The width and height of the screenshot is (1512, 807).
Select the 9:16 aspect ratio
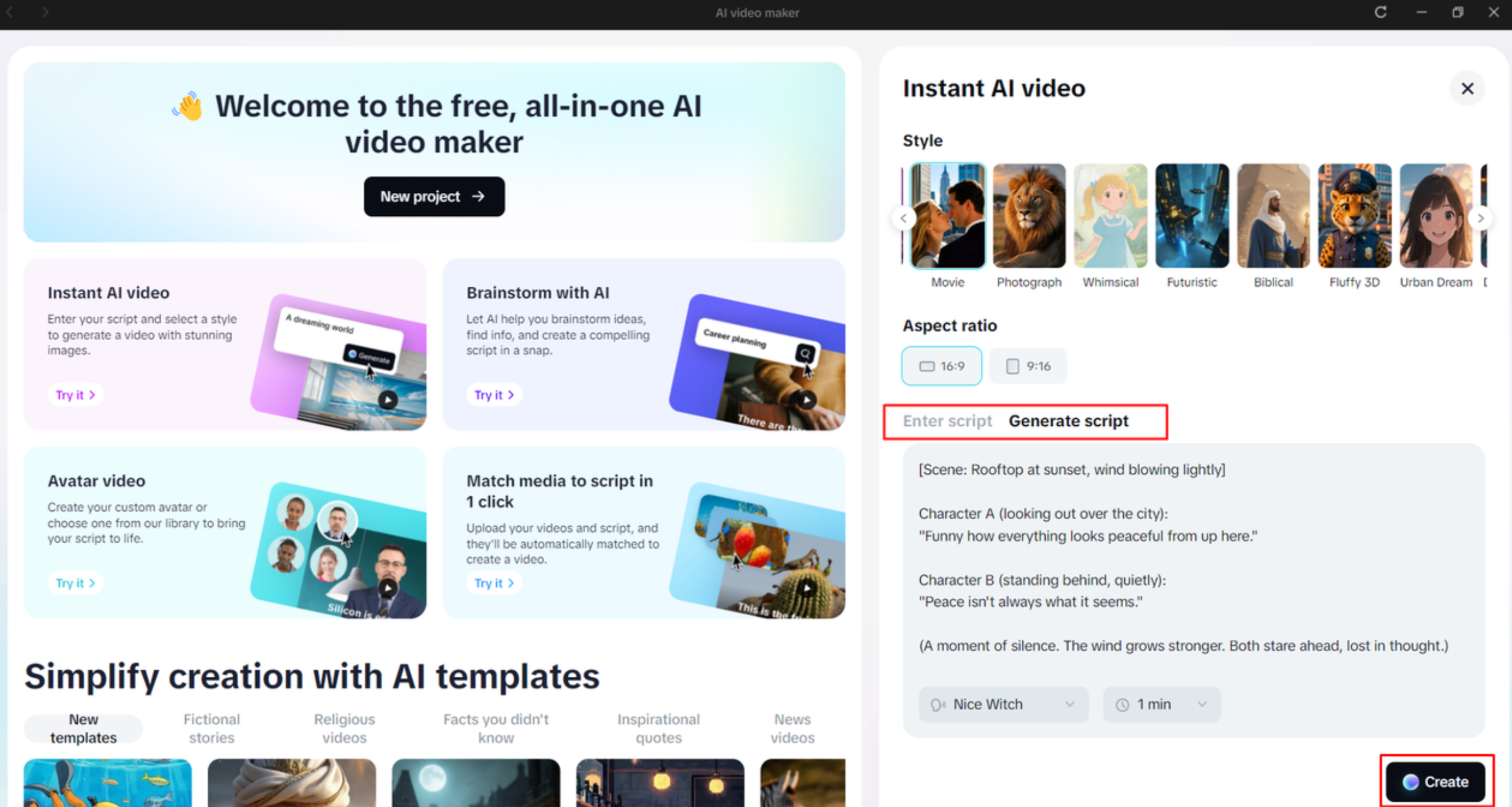click(x=1027, y=365)
